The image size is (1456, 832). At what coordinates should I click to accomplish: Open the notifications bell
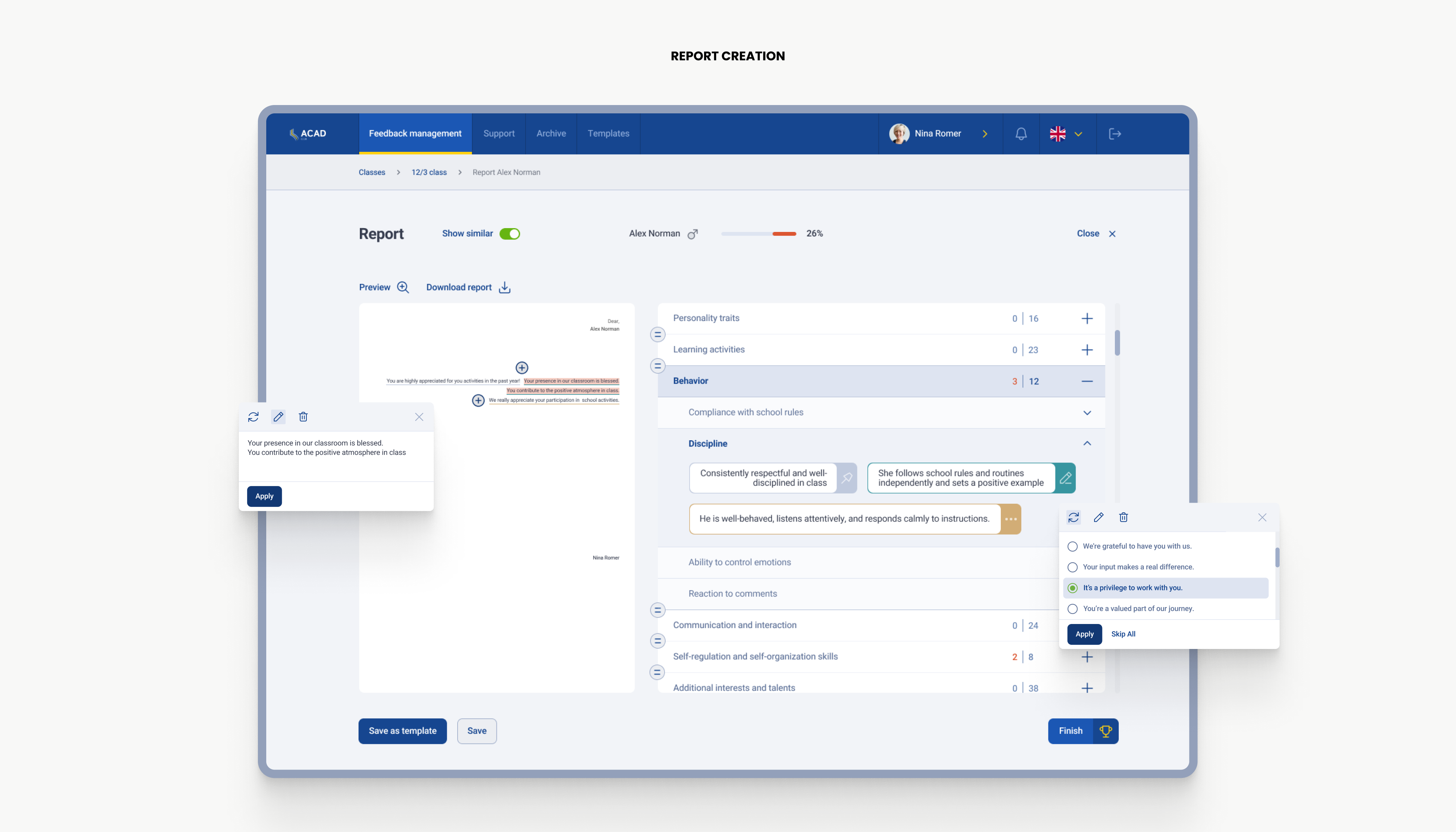point(1021,134)
